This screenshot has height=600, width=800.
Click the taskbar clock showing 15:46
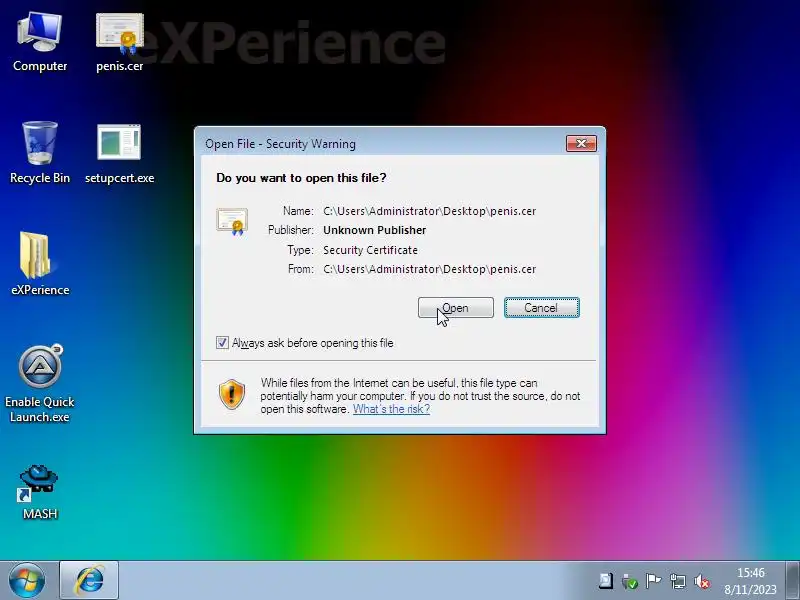coord(751,581)
